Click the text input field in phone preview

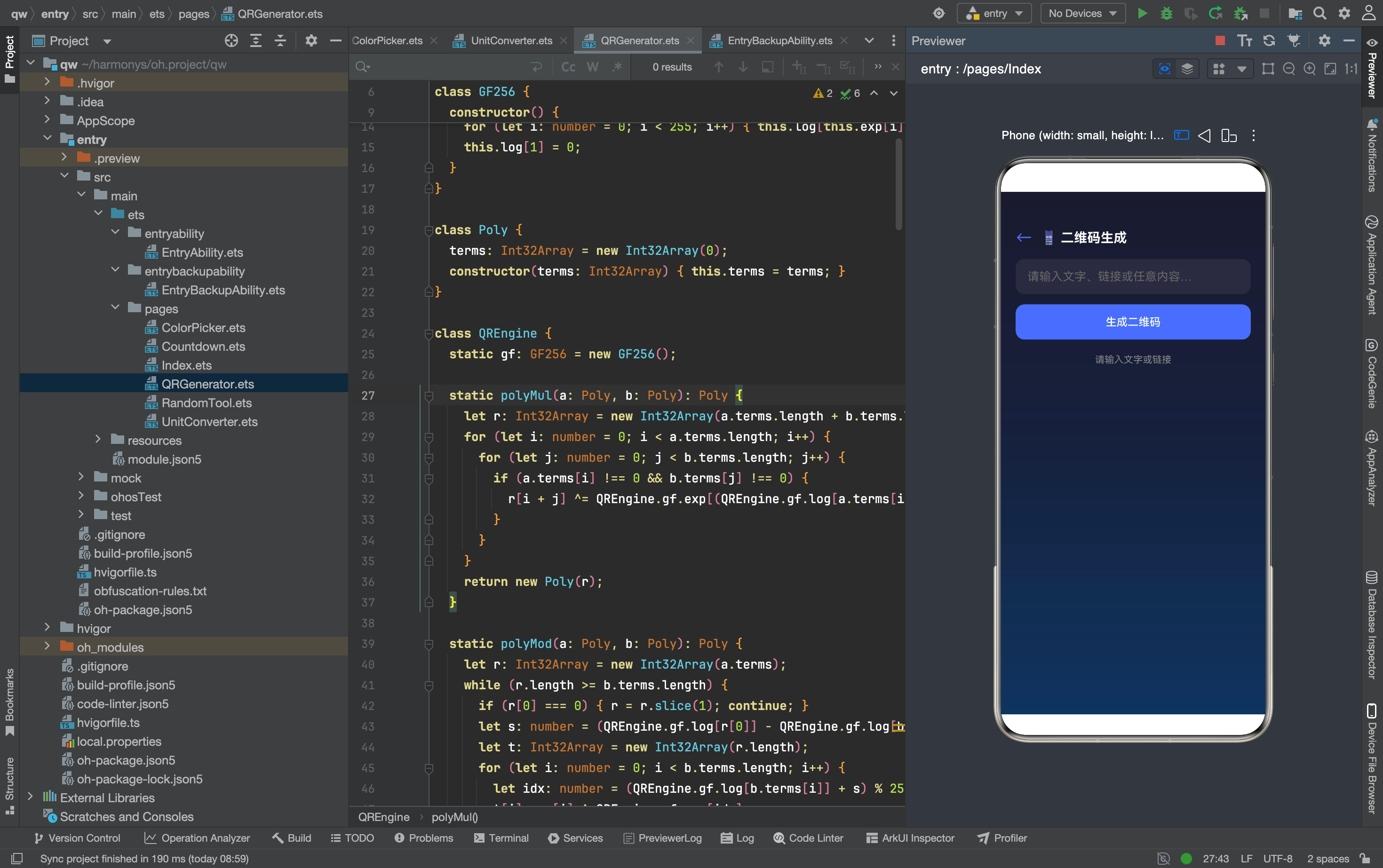coord(1133,276)
